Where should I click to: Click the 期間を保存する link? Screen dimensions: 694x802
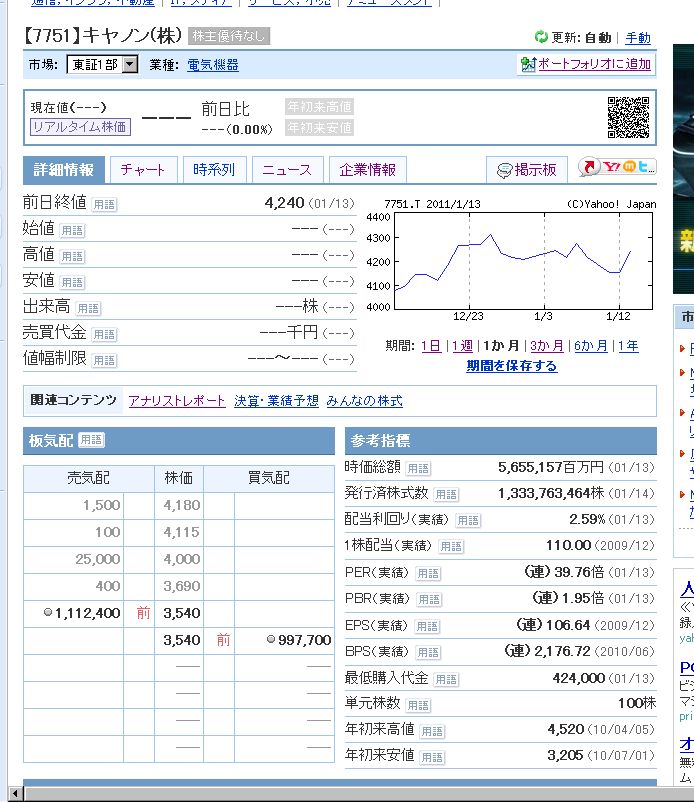tap(512, 366)
